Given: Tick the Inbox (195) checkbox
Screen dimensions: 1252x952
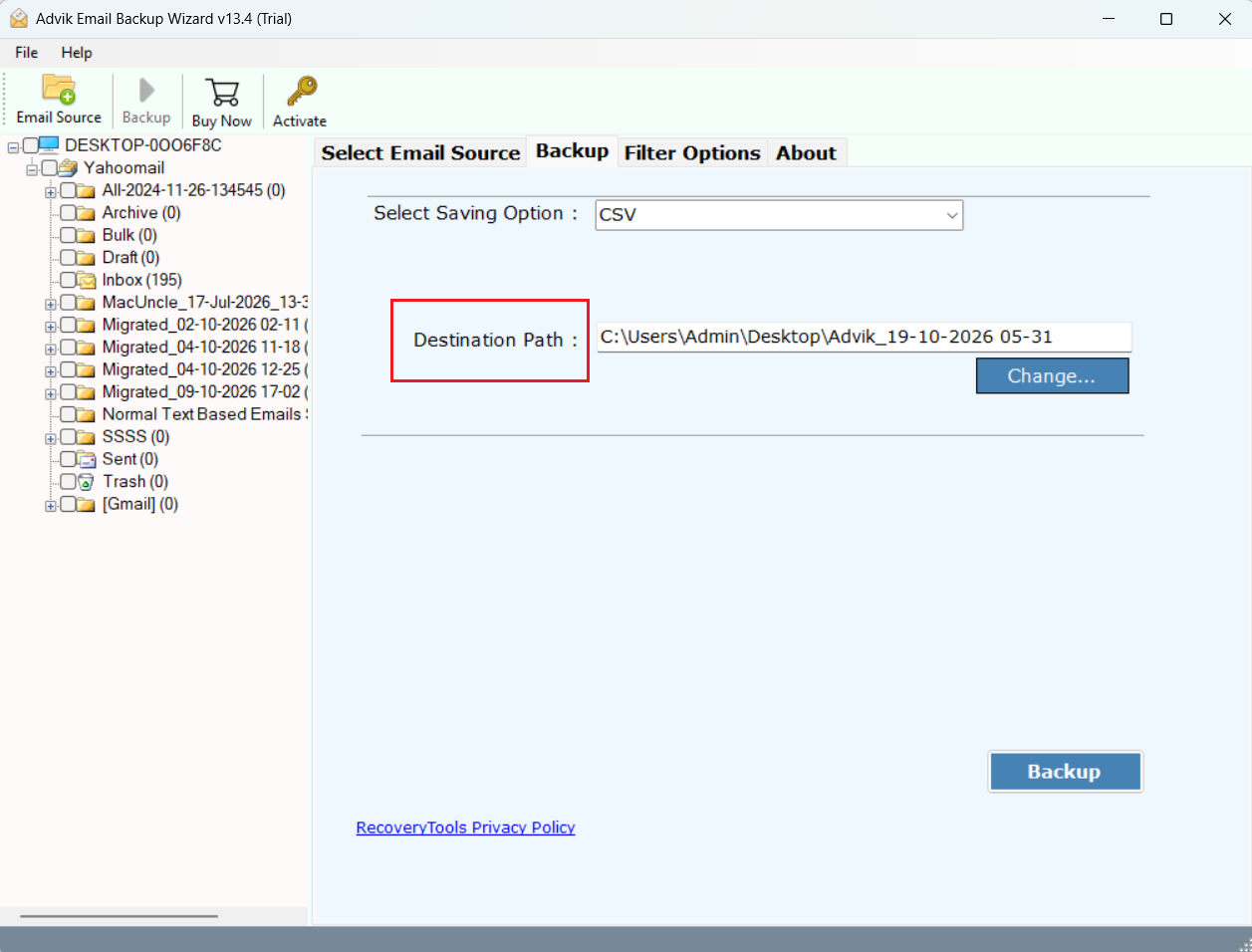Looking at the screenshot, I should tap(68, 280).
